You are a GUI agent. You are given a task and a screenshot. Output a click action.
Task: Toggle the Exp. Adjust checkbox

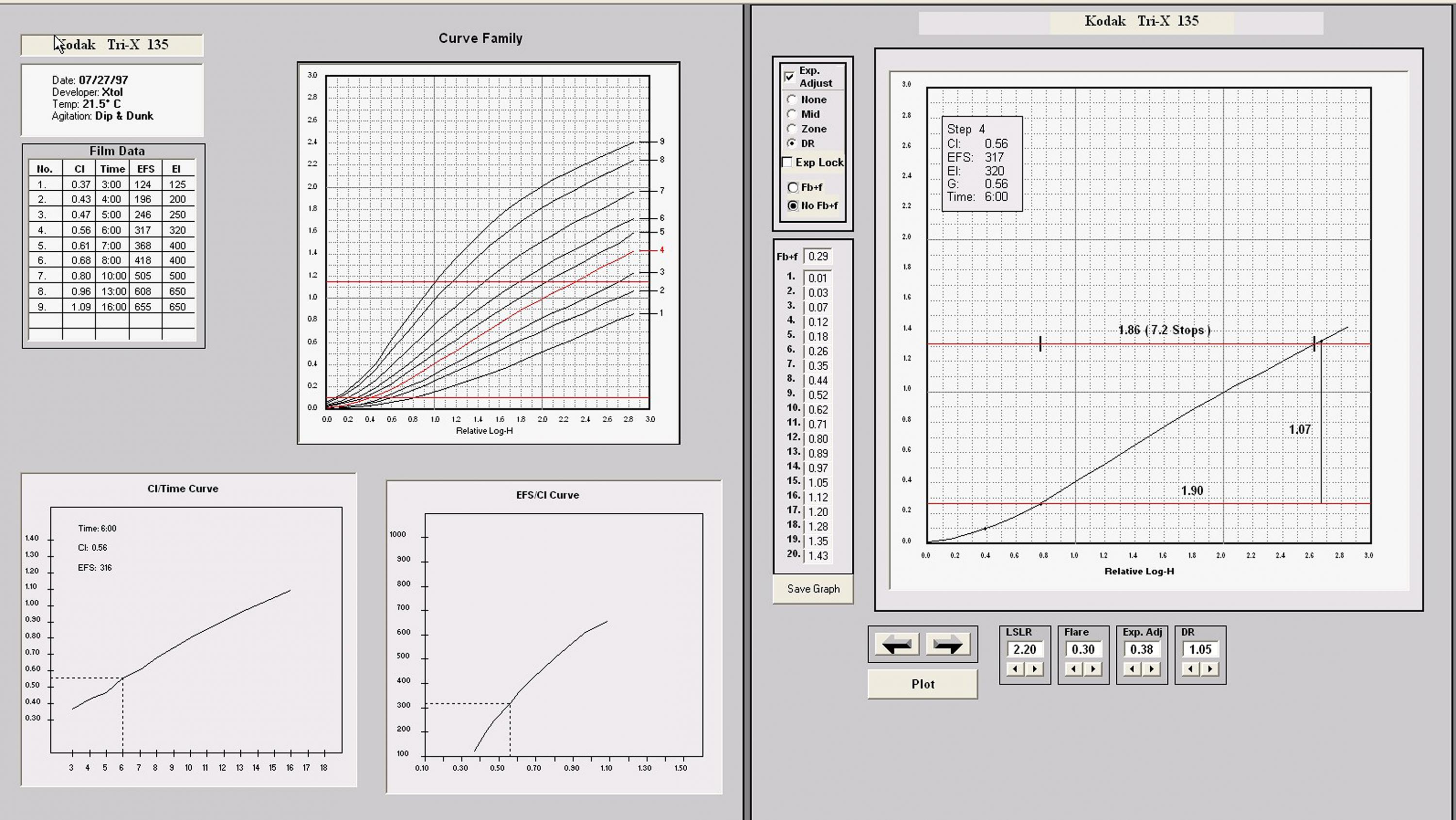[790, 77]
